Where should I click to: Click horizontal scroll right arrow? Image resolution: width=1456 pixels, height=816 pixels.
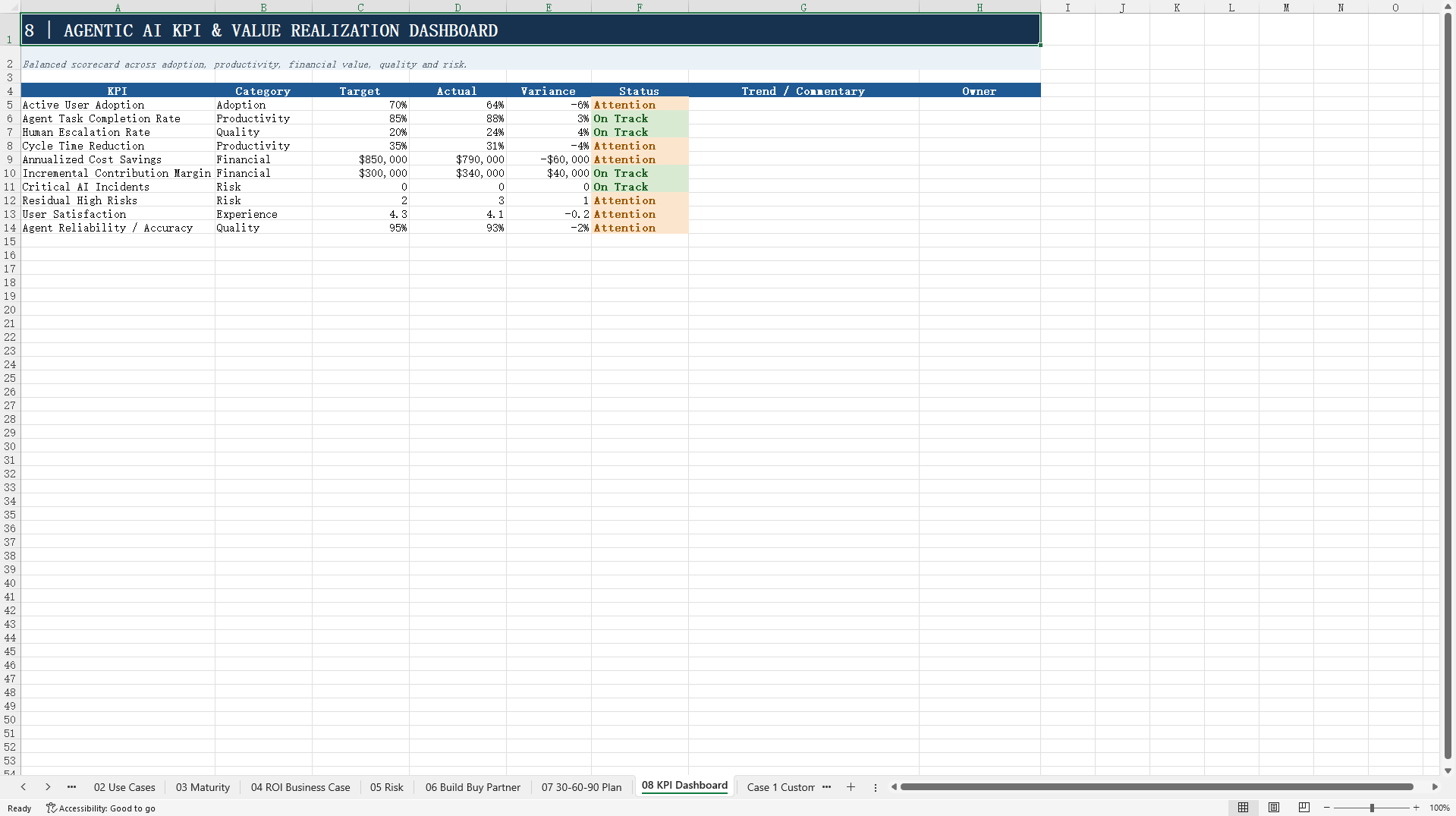(1435, 787)
